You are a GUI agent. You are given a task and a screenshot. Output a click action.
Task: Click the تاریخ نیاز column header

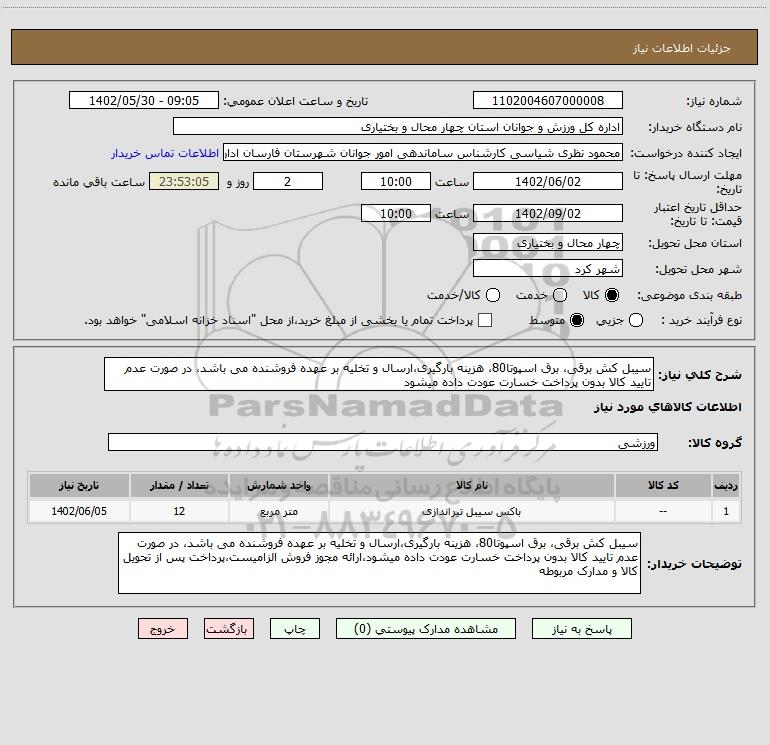[x=79, y=485]
